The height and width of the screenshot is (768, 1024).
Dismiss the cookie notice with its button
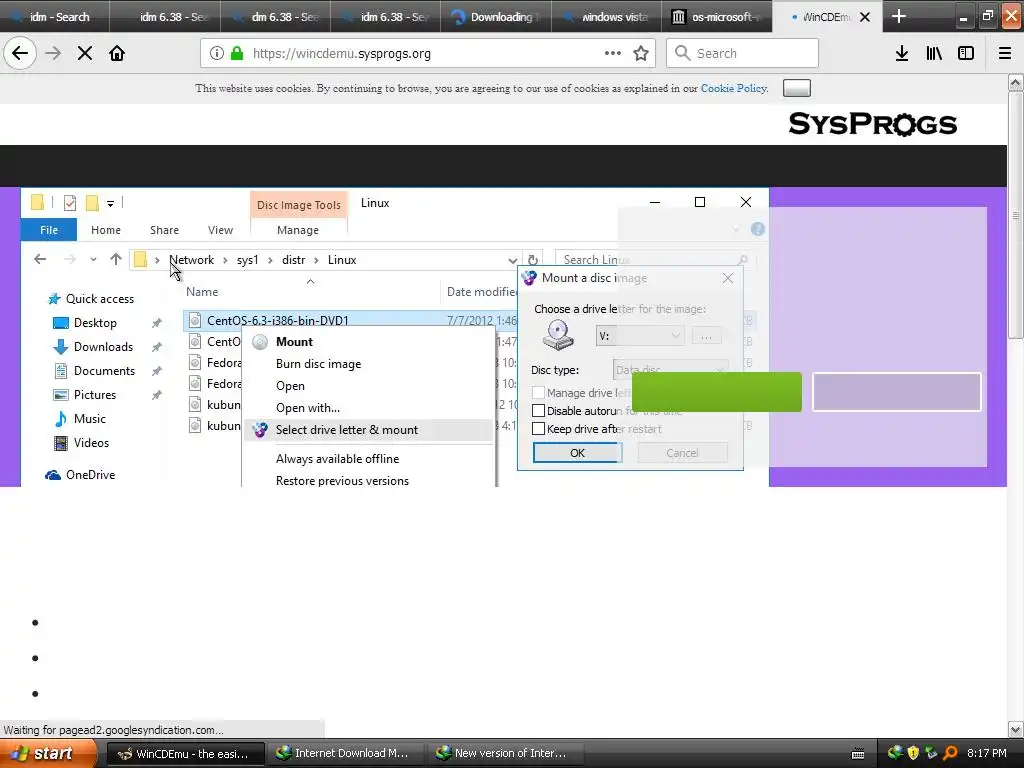tap(796, 88)
